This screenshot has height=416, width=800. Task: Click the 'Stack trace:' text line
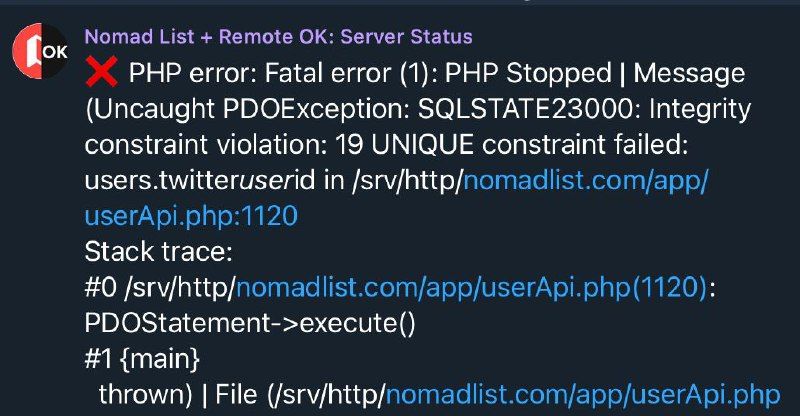point(158,252)
